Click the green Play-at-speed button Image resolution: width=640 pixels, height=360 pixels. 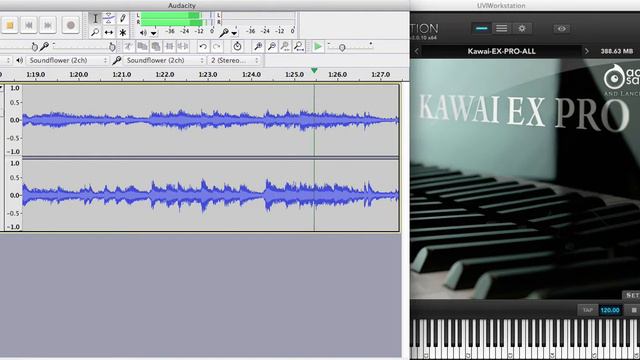click(x=318, y=47)
